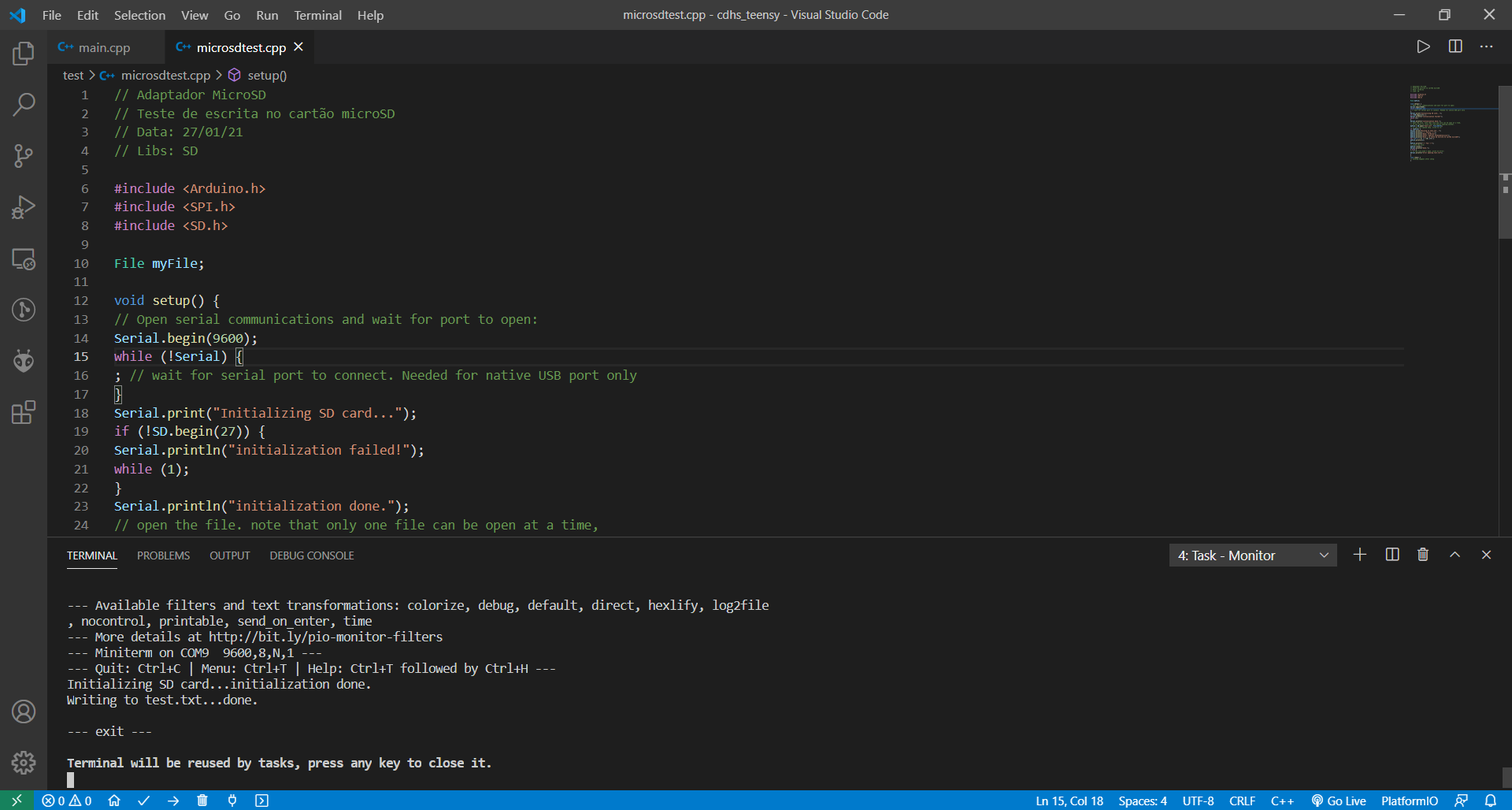Click the 'File myFile;' code line

[x=159, y=263]
